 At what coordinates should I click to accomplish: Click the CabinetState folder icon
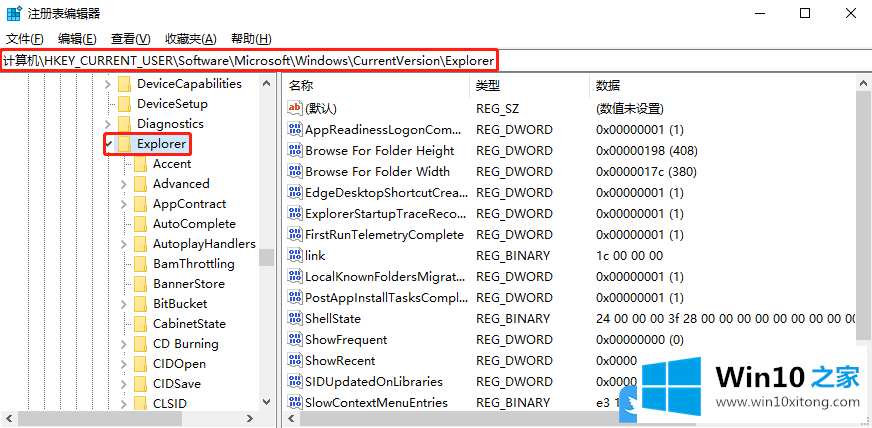(141, 324)
